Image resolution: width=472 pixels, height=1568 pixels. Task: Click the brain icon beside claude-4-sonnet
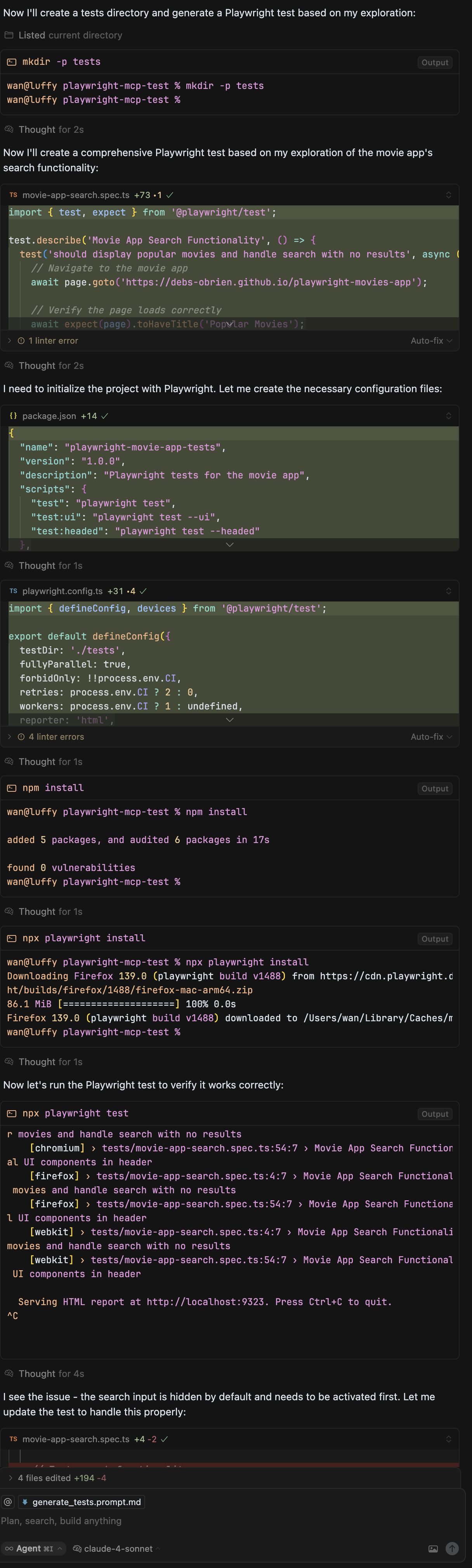click(77, 1549)
